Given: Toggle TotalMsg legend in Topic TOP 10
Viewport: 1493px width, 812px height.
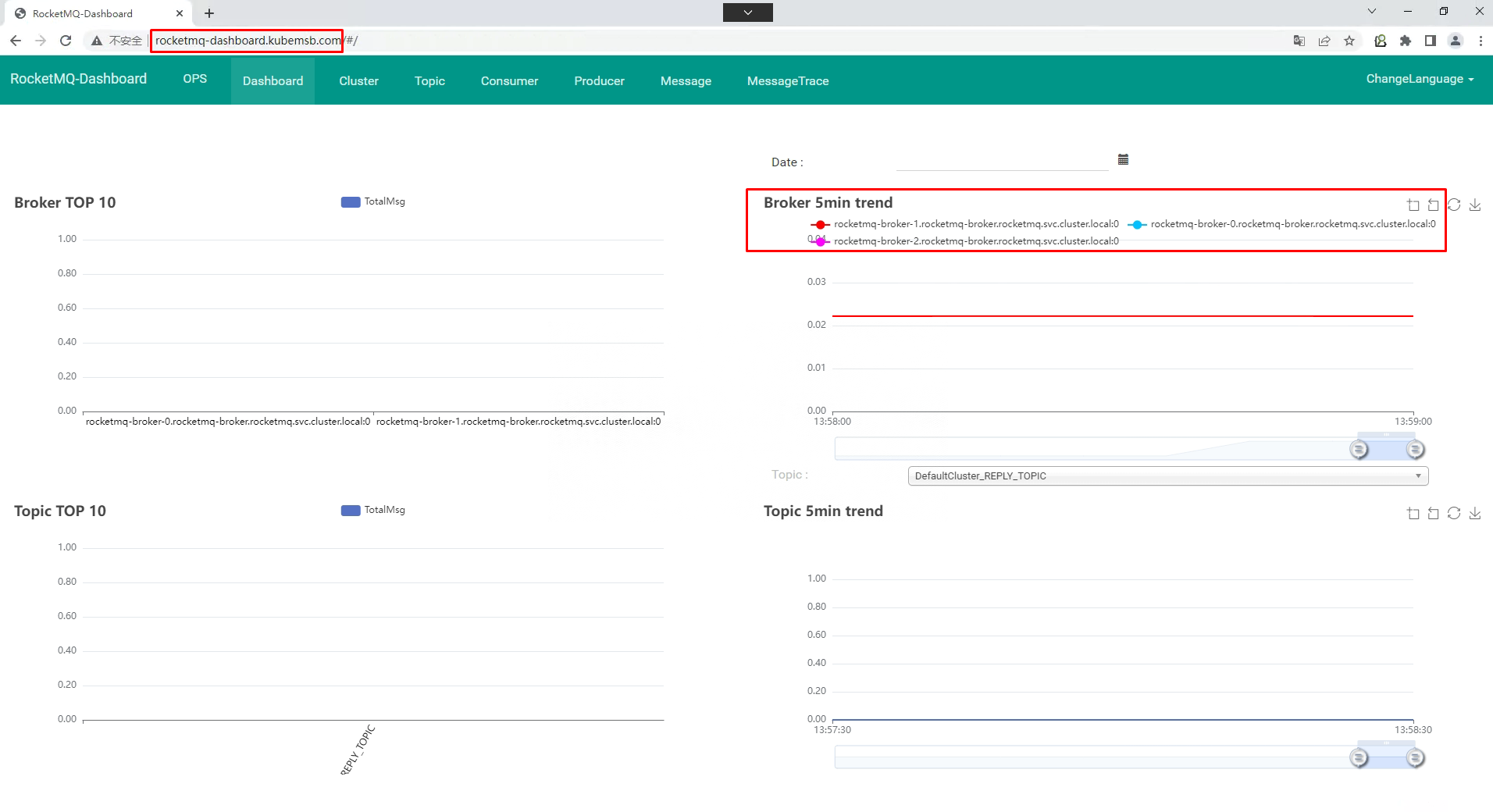Looking at the screenshot, I should (373, 510).
